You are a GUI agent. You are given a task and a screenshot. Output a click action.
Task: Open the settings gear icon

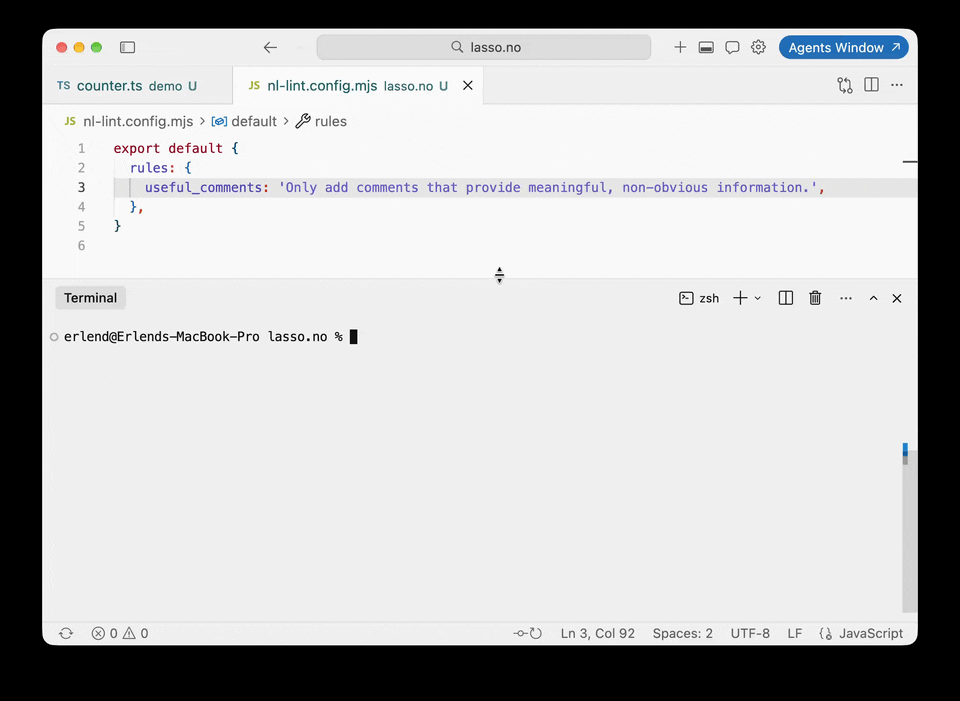pos(759,47)
